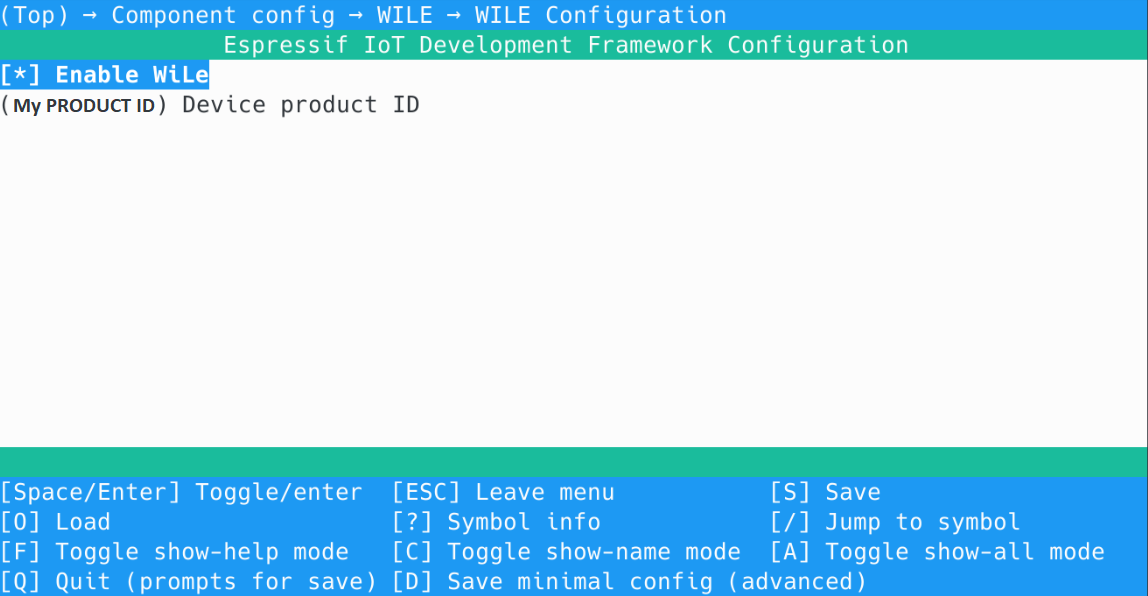The image size is (1148, 596).
Task: Toggle show-name mode with the [C] hint
Action: (x=566, y=552)
